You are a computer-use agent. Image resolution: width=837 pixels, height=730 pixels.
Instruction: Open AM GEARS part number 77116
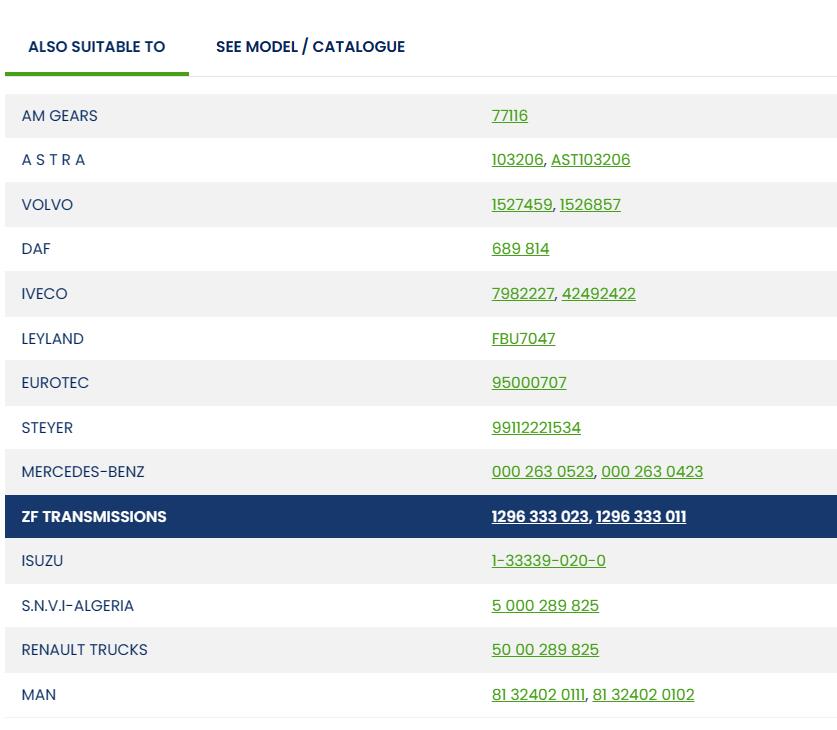pos(509,116)
